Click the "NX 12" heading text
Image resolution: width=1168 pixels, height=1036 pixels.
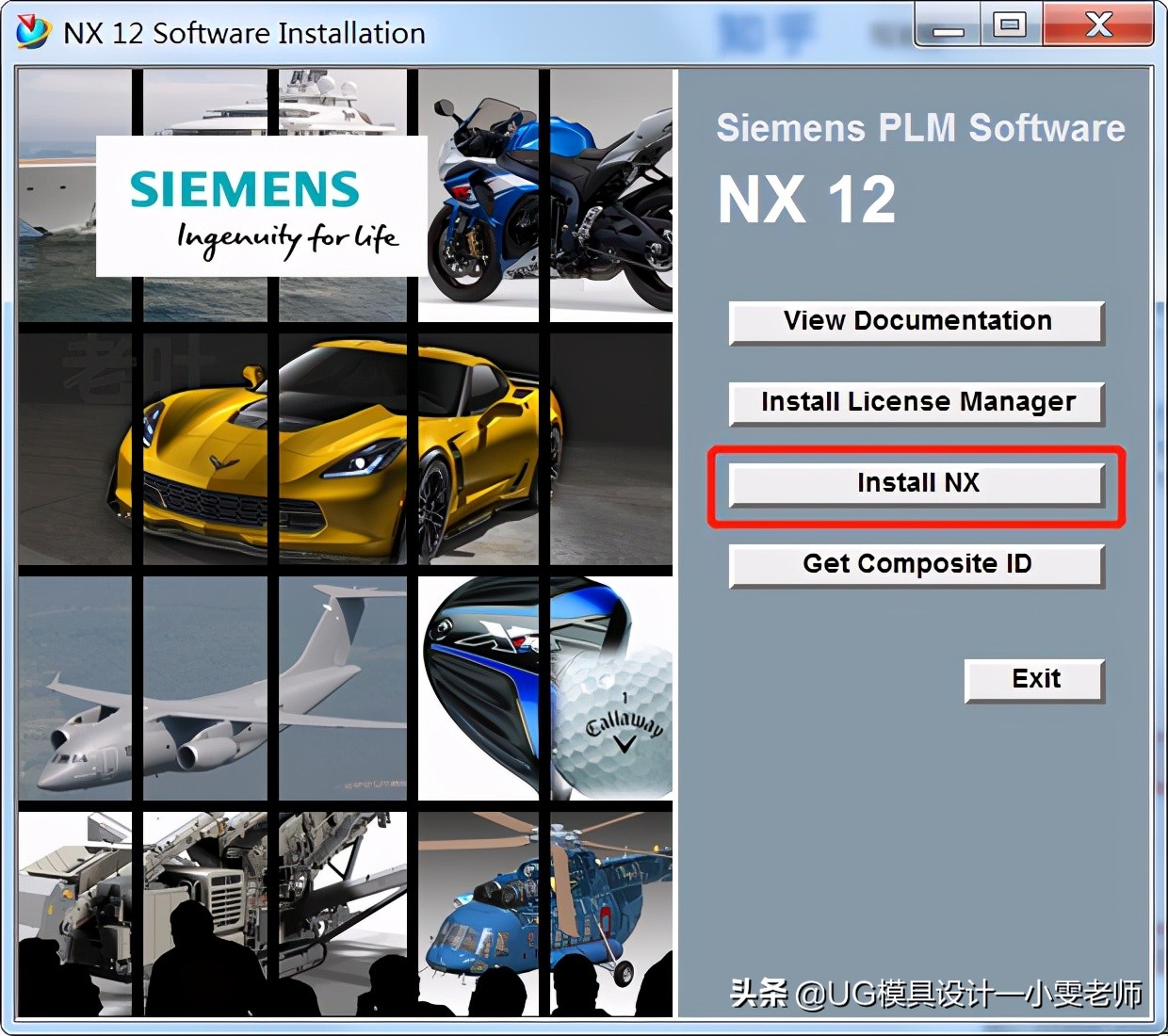click(x=807, y=200)
